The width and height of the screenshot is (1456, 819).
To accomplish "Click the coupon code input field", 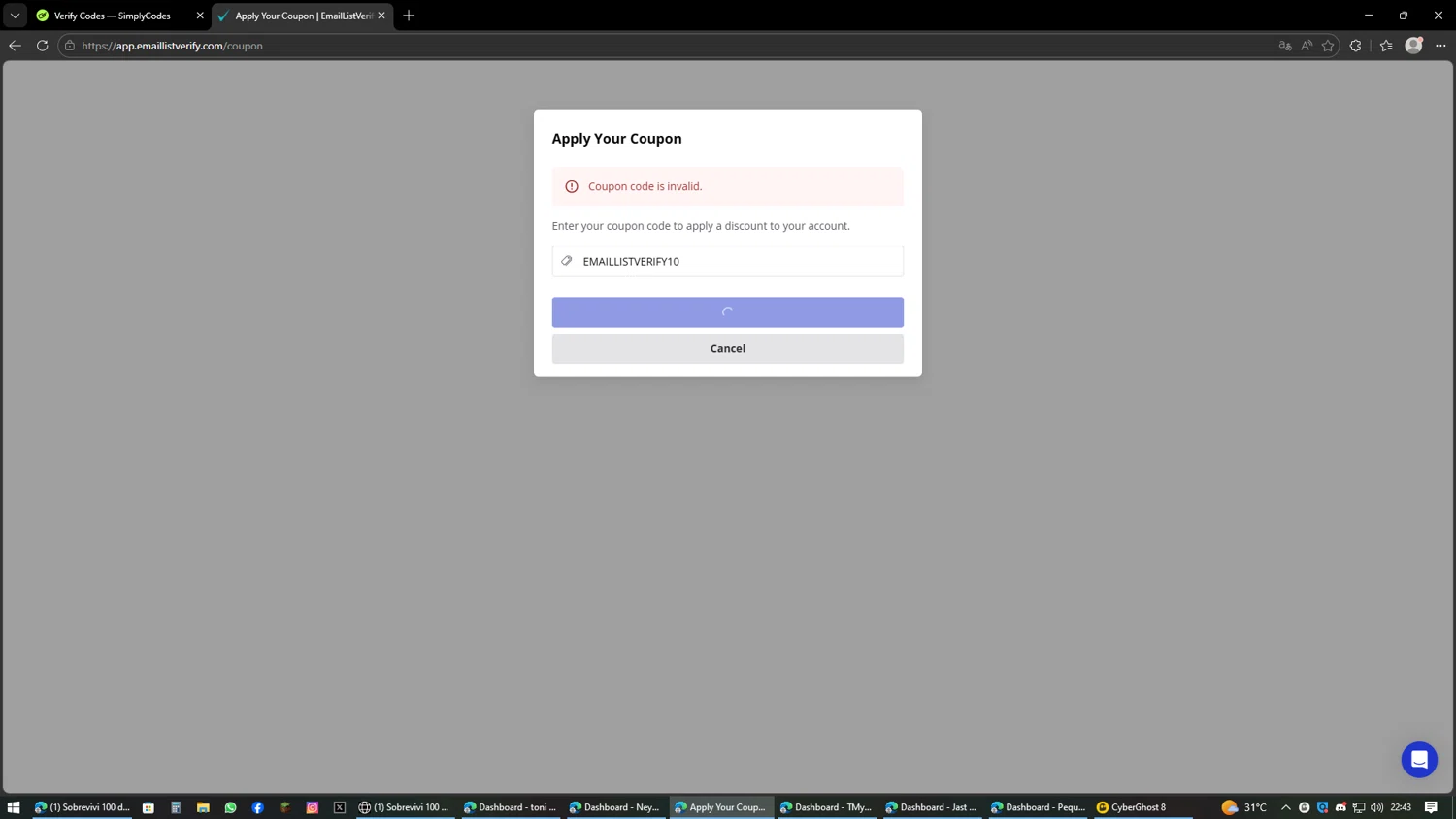I will 727,261.
